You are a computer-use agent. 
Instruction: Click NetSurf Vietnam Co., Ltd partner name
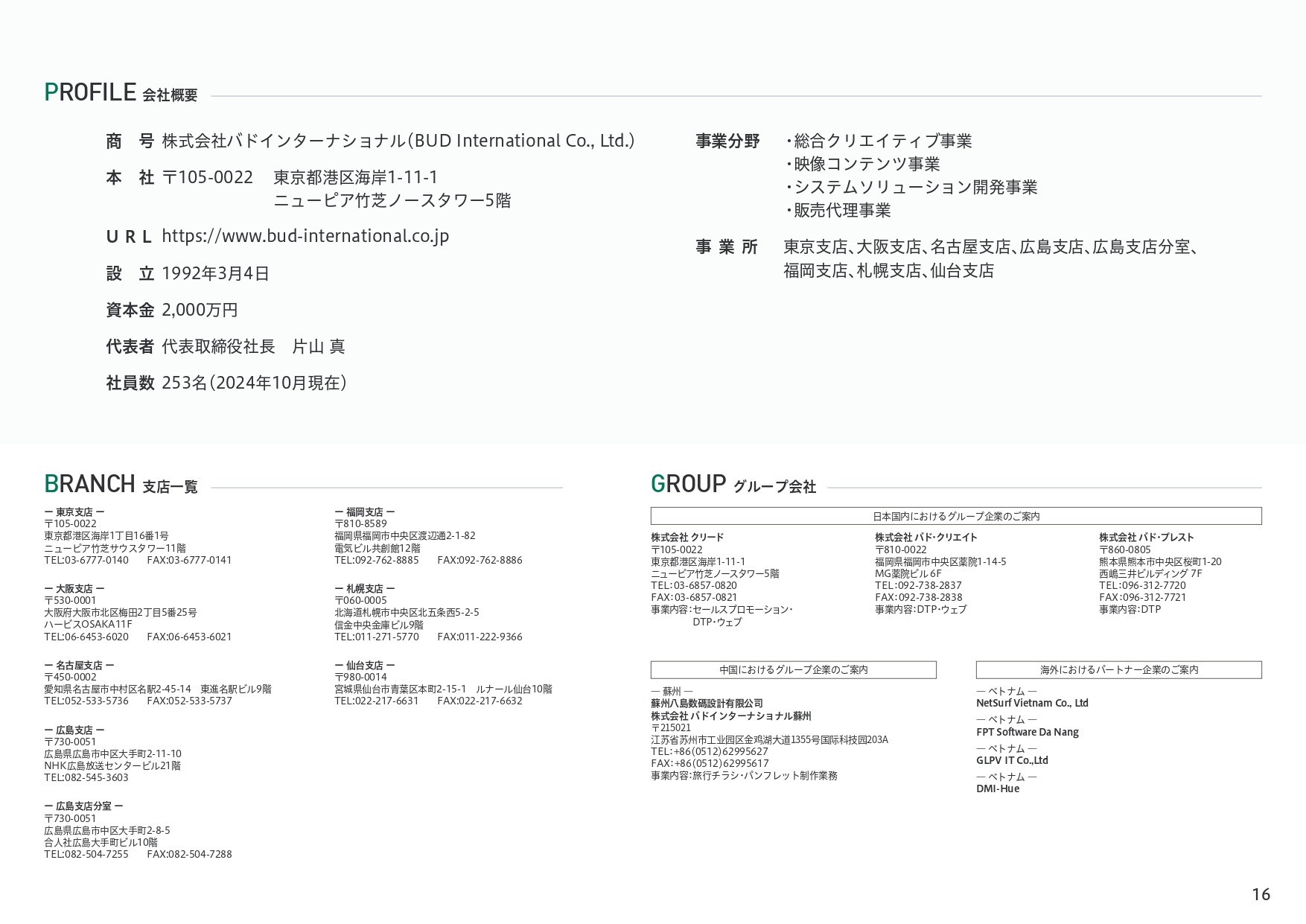coord(1032,703)
